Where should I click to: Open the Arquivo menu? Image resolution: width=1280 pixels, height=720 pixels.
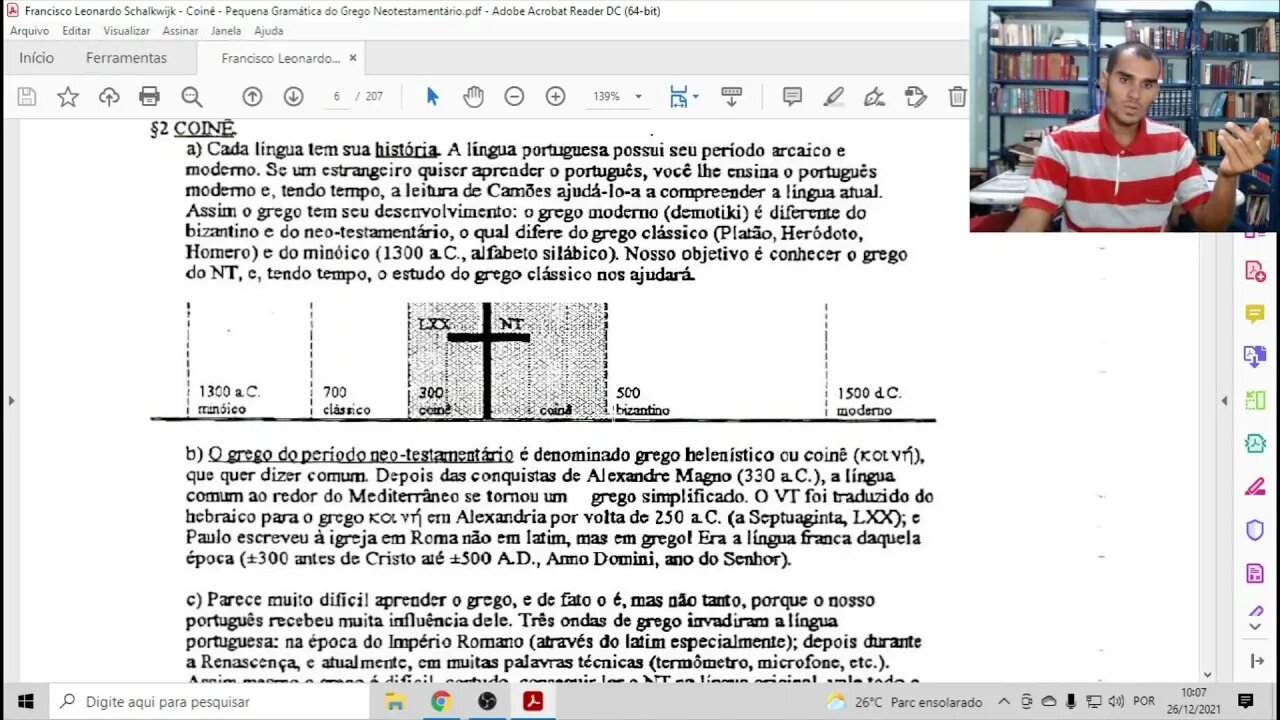(29, 31)
